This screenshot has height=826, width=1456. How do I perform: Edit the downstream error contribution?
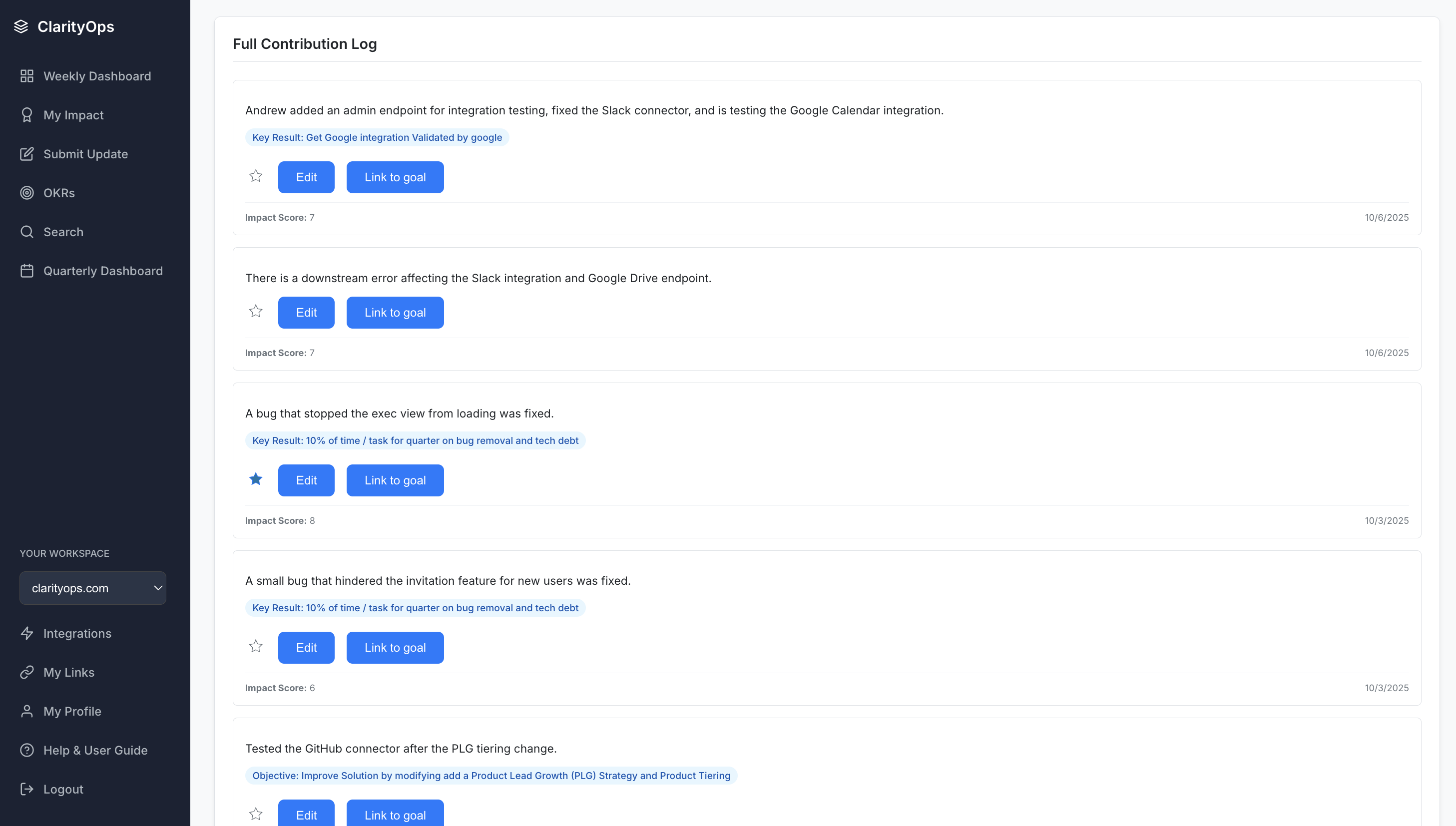coord(306,313)
